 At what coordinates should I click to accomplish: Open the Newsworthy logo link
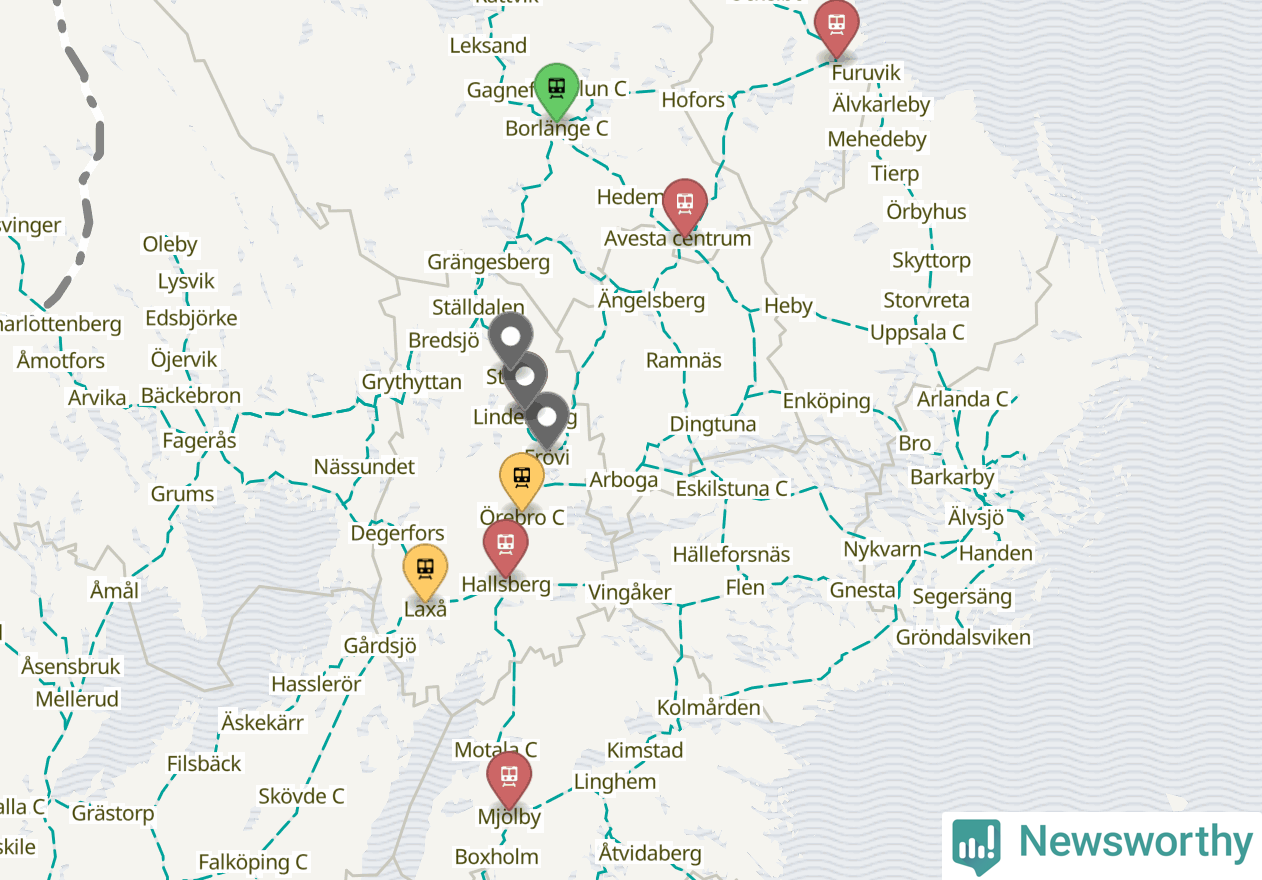1102,846
